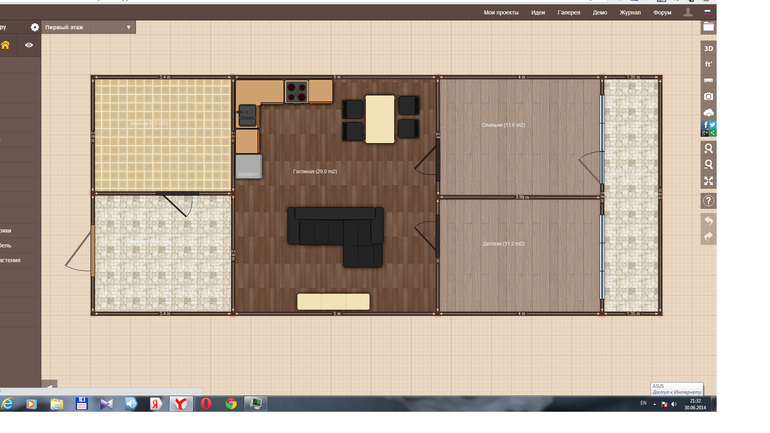Viewport: 770px width, 433px height.
Task: Zoom out of the floor plan
Action: point(708,164)
